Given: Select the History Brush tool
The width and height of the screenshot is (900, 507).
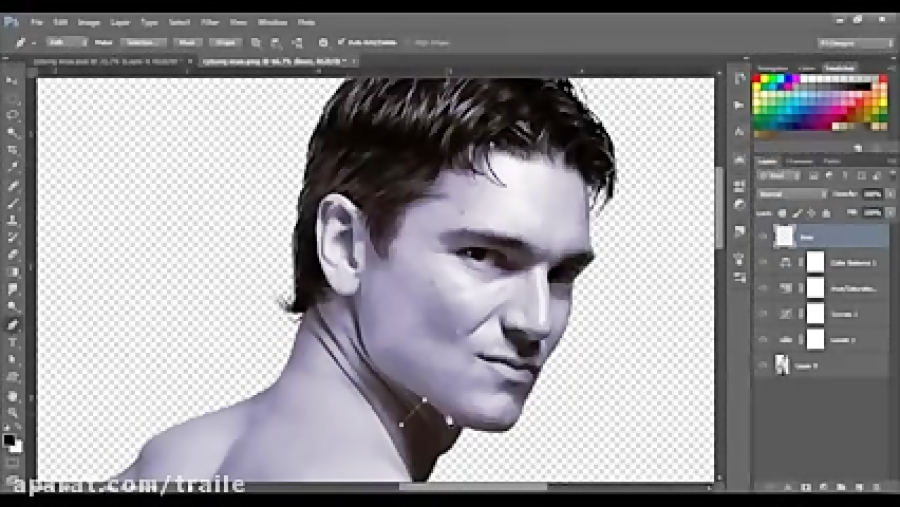Looking at the screenshot, I should tap(12, 237).
